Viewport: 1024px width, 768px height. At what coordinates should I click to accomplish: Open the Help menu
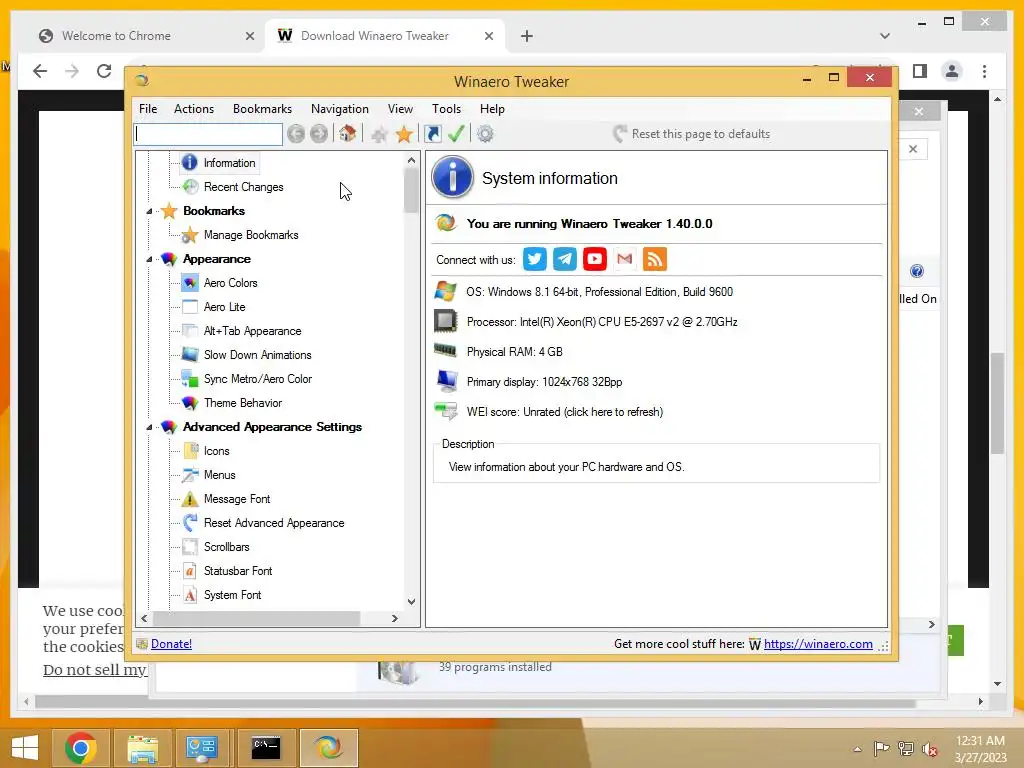492,109
